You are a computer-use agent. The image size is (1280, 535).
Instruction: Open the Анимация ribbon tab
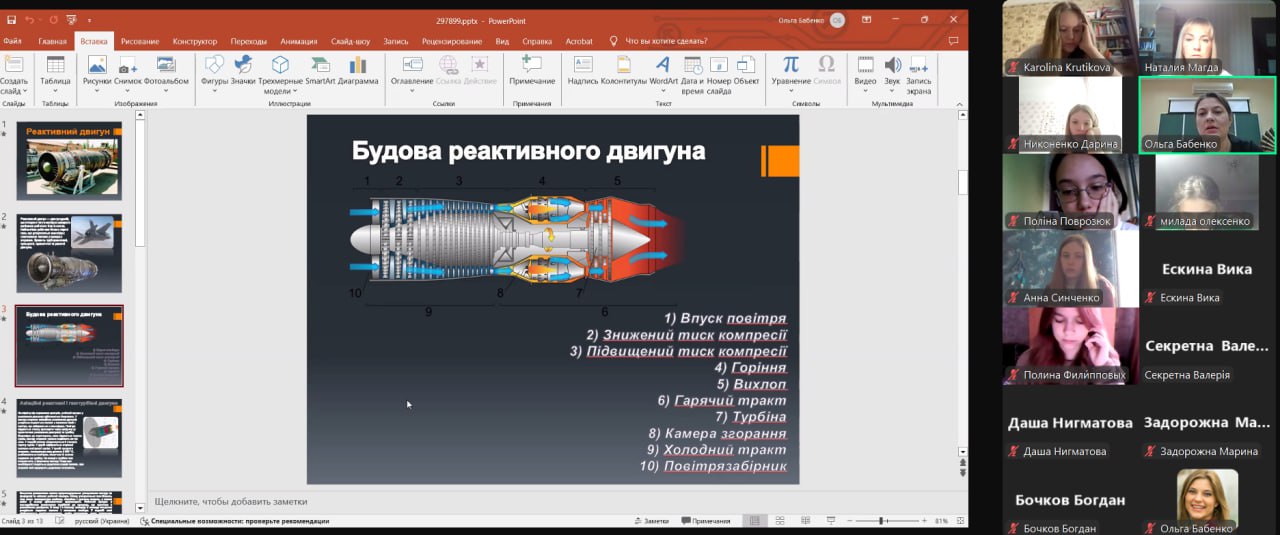298,41
